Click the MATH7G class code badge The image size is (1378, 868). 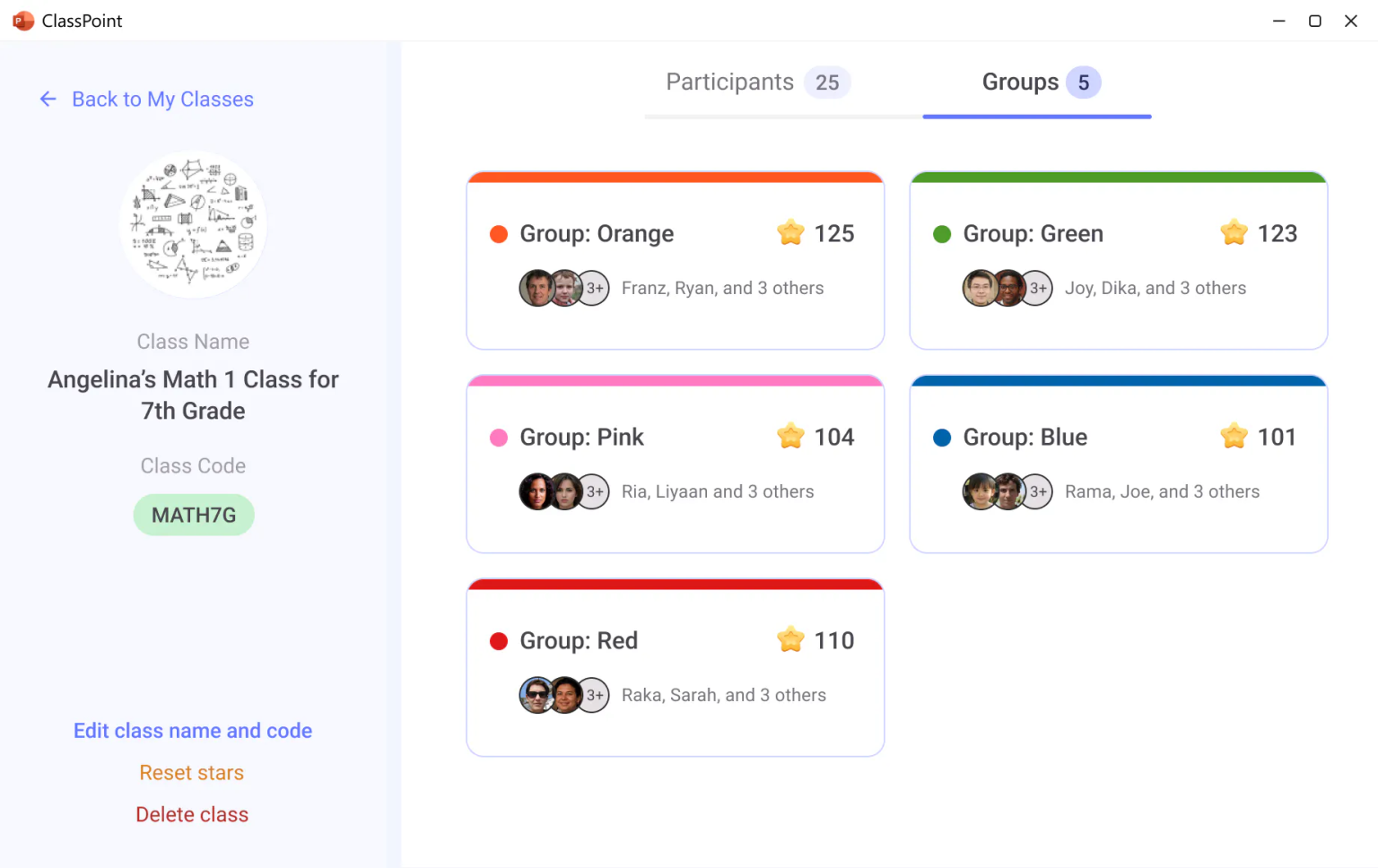(x=193, y=515)
